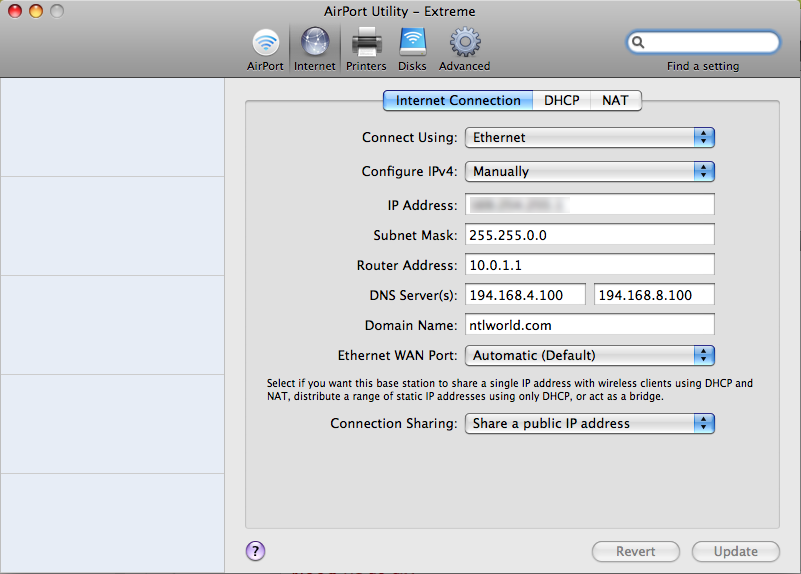
Task: Open the Configure IPv4 dropdown
Action: 590,171
